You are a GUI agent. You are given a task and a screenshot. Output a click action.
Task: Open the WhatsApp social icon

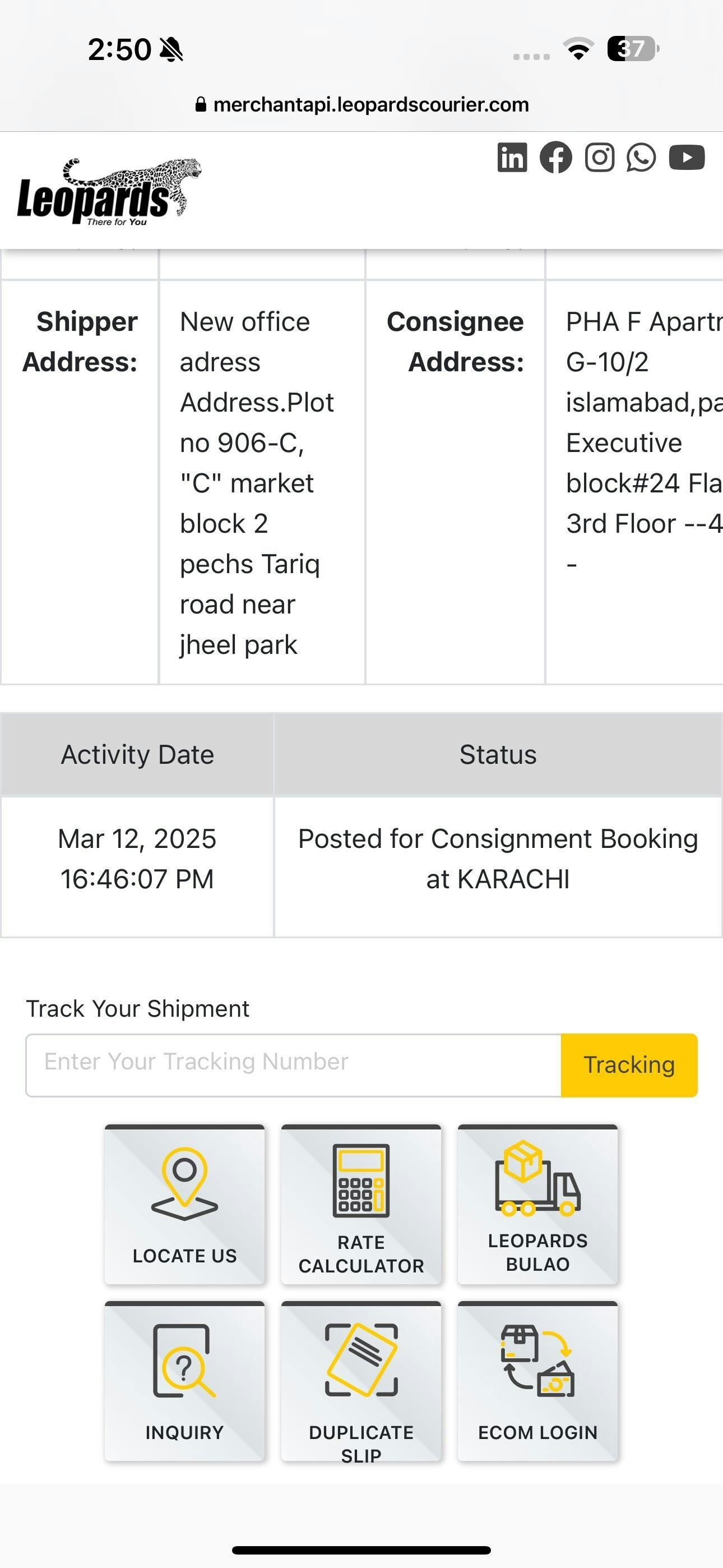pyautogui.click(x=641, y=158)
